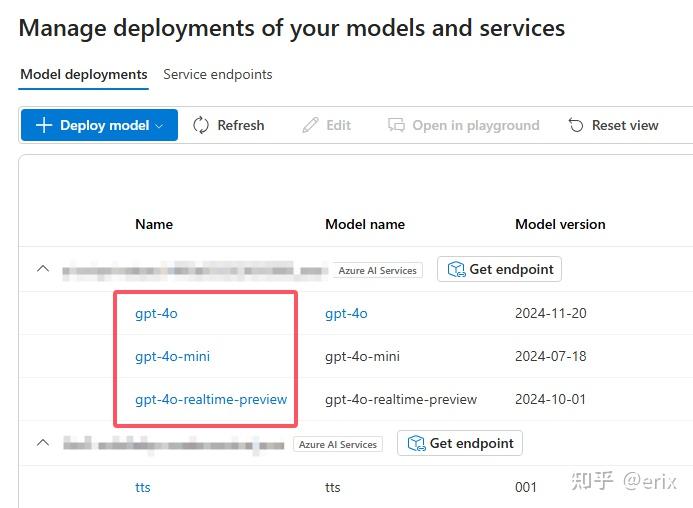Open the Deploy model dropdown arrow

pos(159,126)
